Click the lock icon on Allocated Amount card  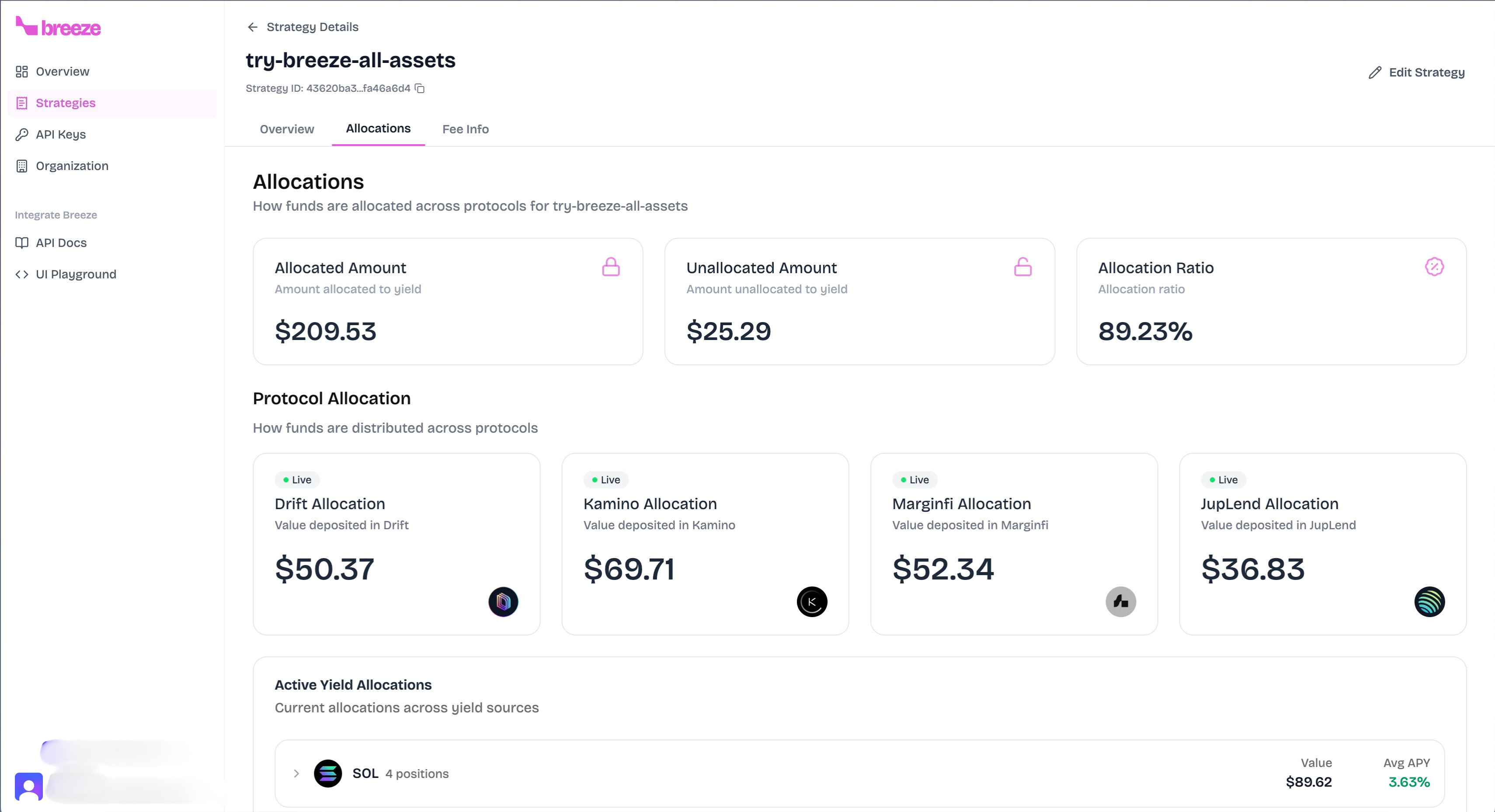[x=611, y=267]
